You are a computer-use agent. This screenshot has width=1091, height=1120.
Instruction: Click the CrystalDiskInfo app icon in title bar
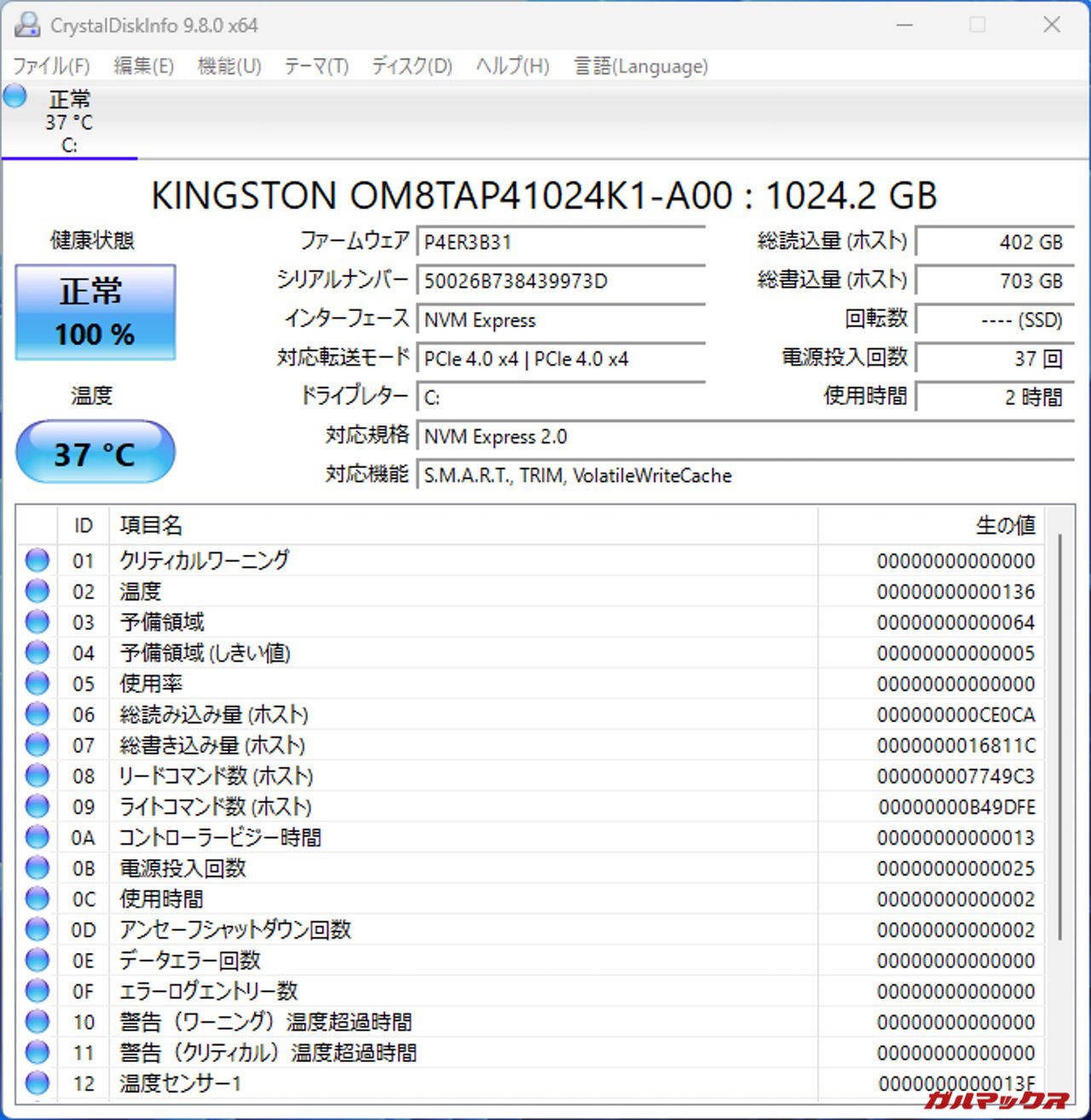tap(26, 25)
